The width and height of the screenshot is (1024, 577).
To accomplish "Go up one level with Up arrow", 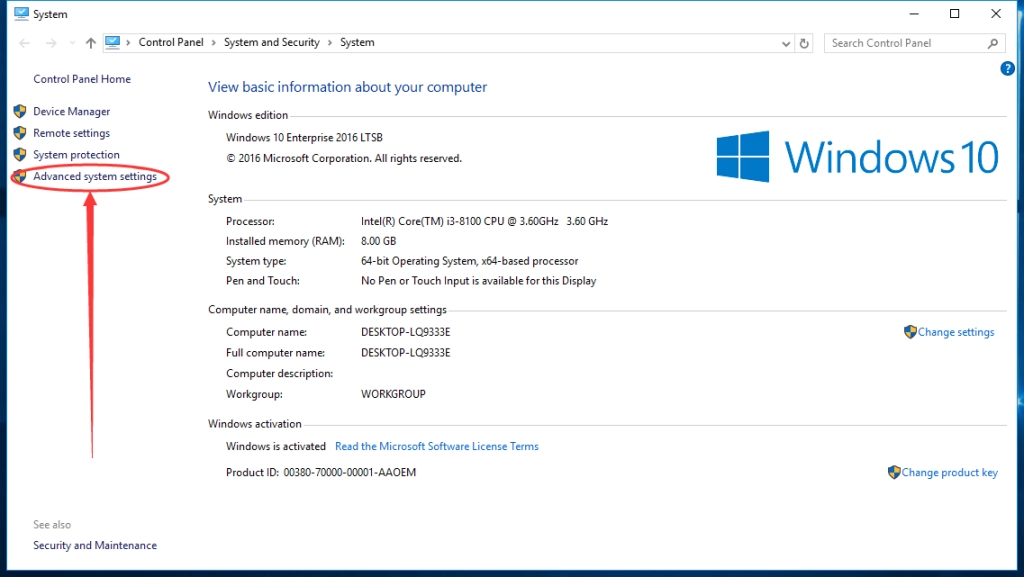I will [x=91, y=43].
